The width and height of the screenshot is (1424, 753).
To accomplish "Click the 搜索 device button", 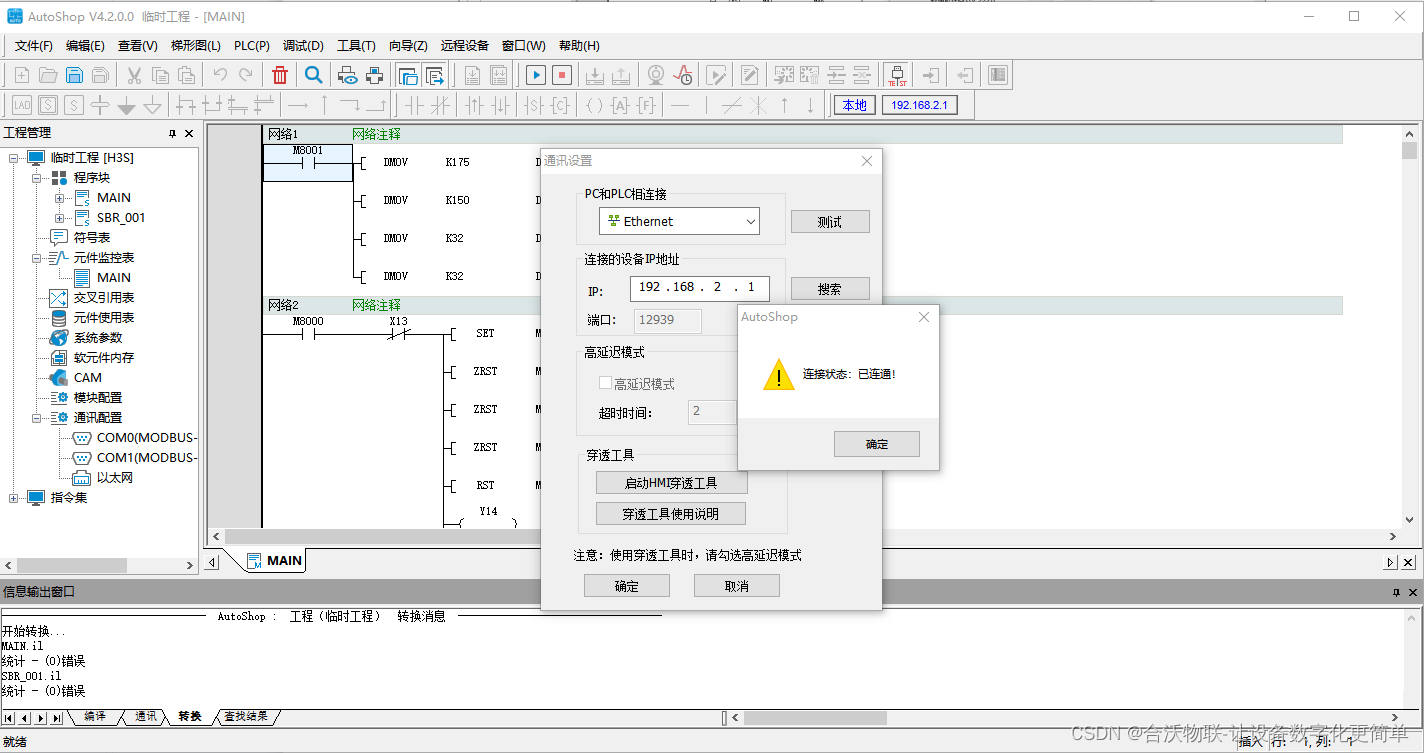I will (x=830, y=289).
